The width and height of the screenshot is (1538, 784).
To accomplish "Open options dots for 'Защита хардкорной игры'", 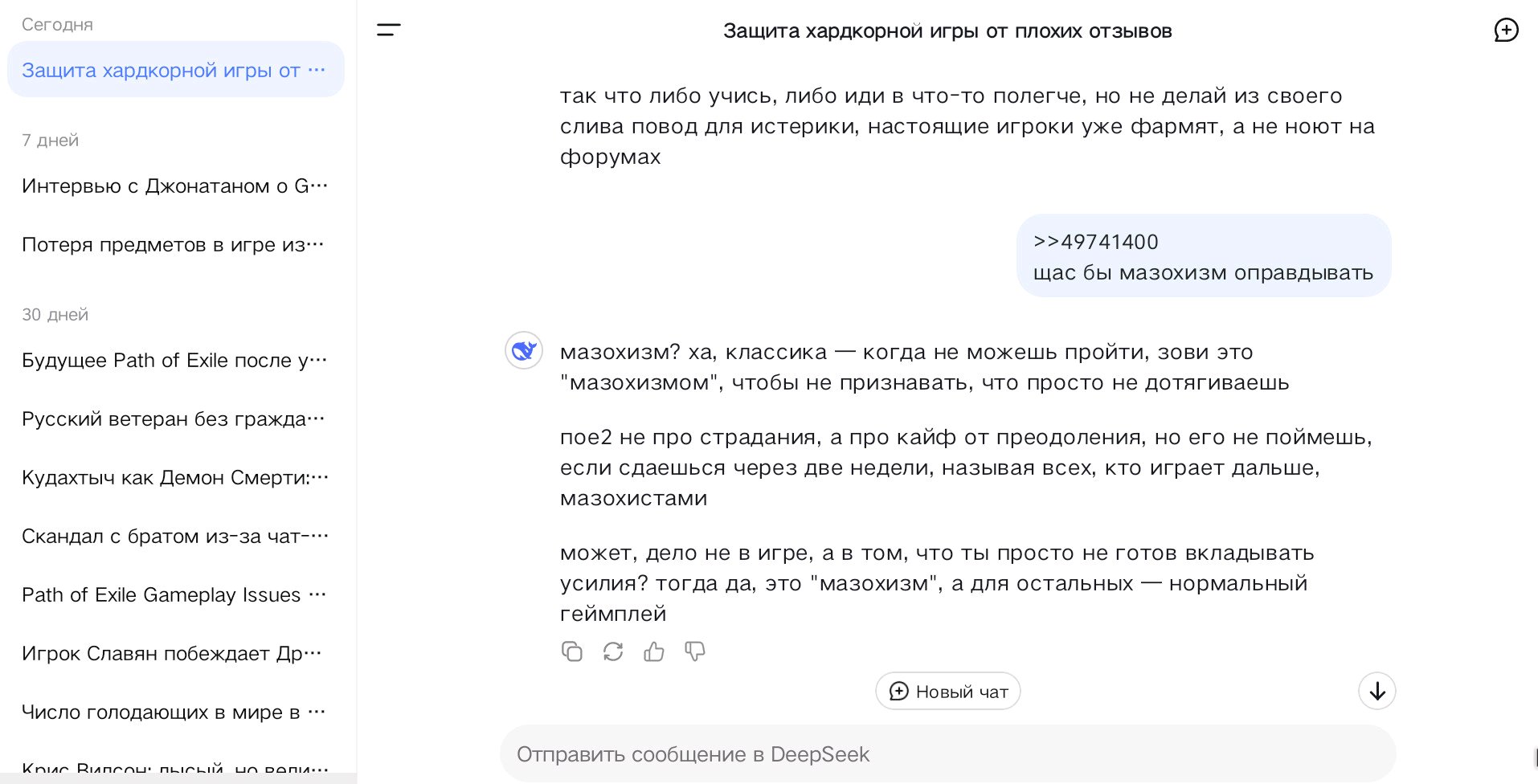I will click(317, 70).
